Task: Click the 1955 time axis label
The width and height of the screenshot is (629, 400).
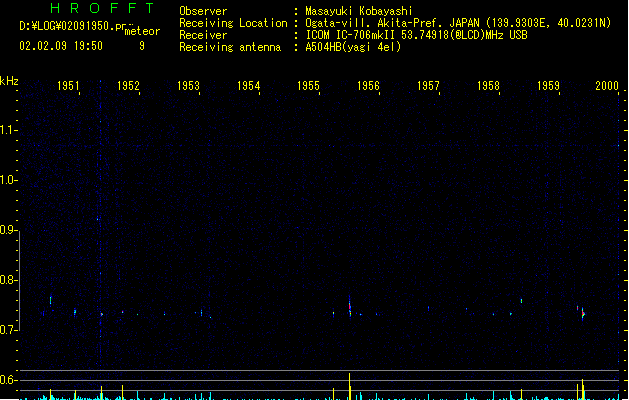Action: click(308, 86)
